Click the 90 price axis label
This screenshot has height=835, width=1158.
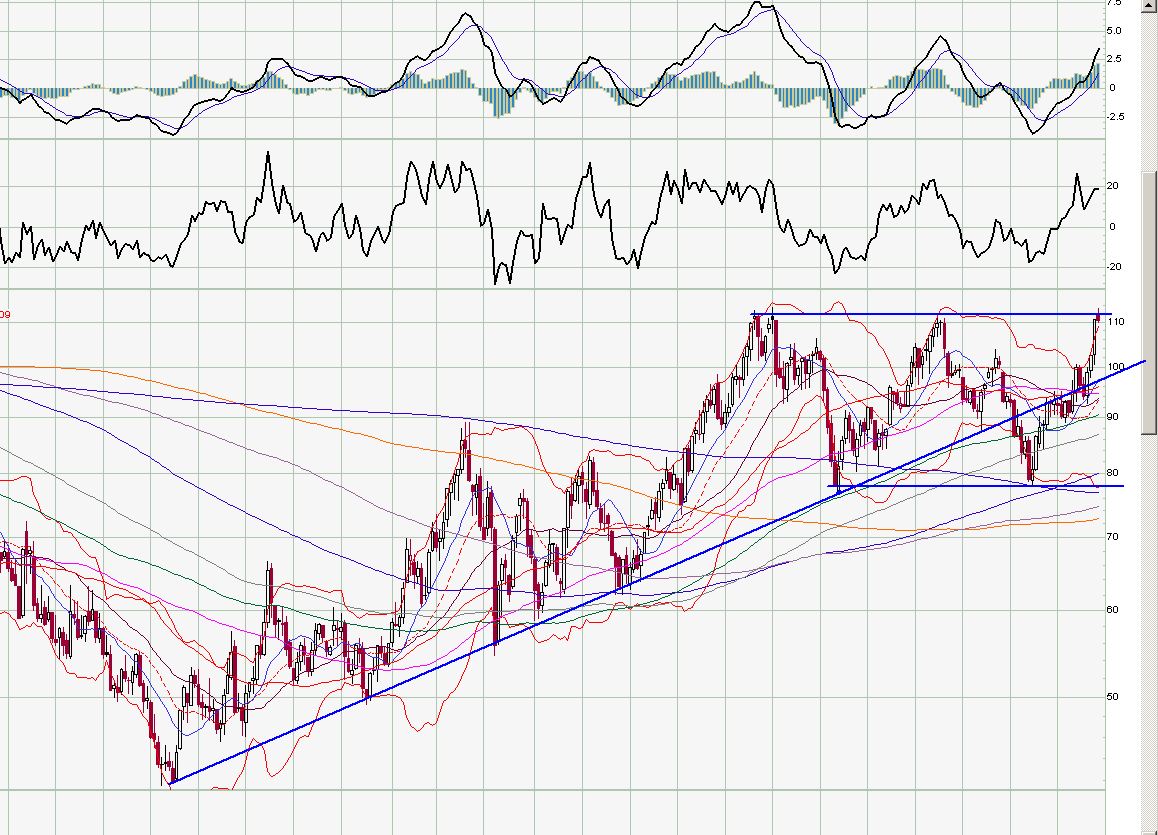(x=1113, y=417)
